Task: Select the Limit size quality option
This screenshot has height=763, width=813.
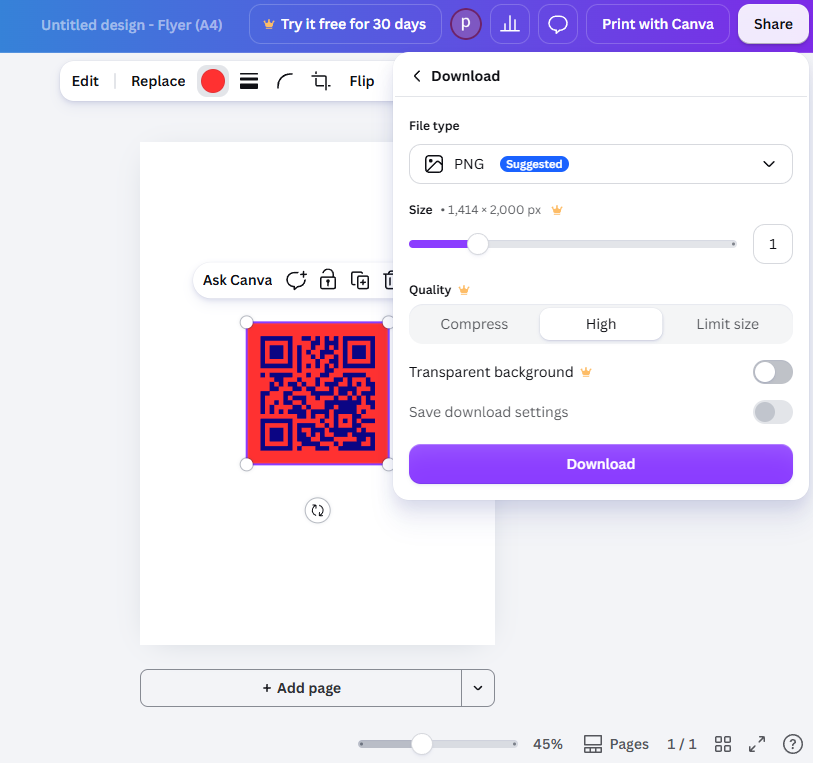Action: (x=727, y=324)
